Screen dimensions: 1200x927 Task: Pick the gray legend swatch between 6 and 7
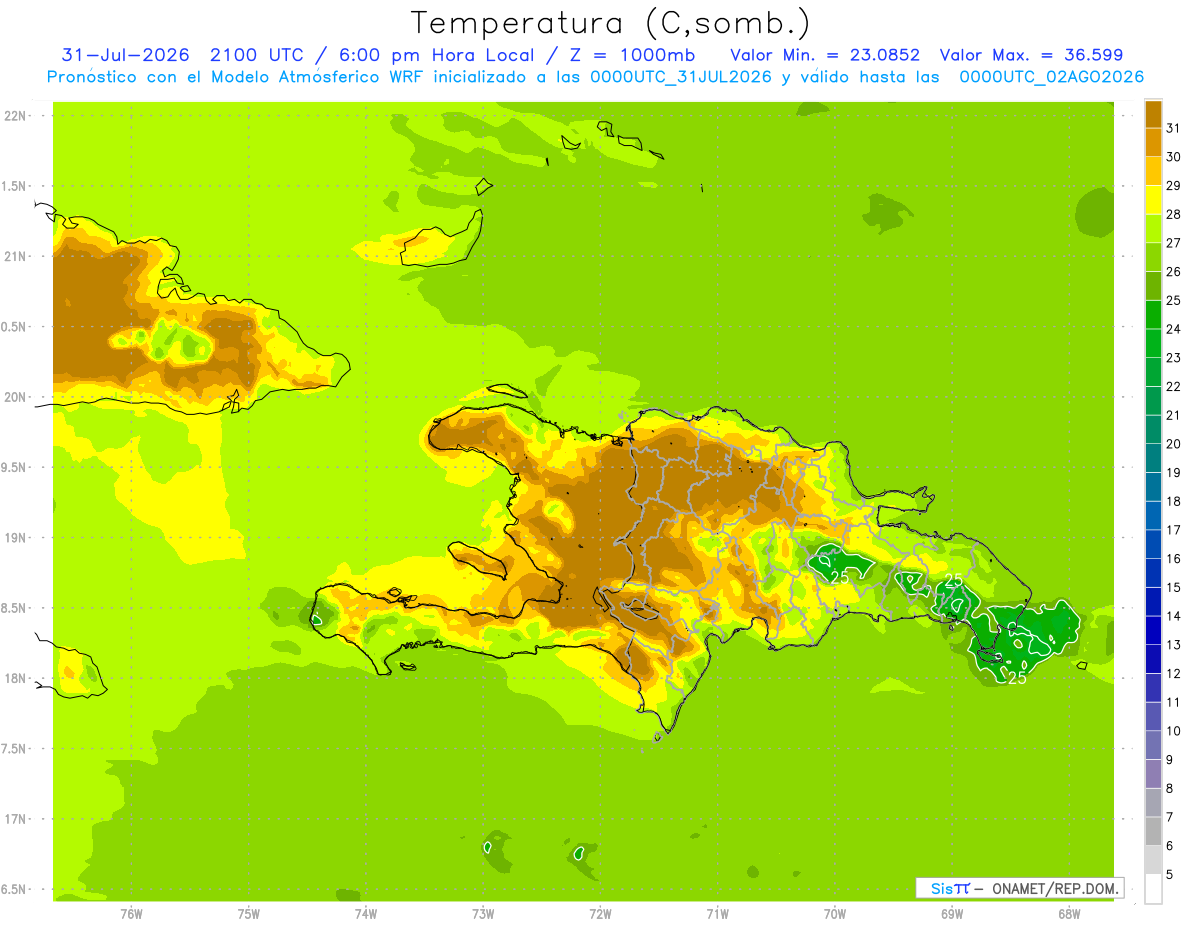[x=1153, y=831]
